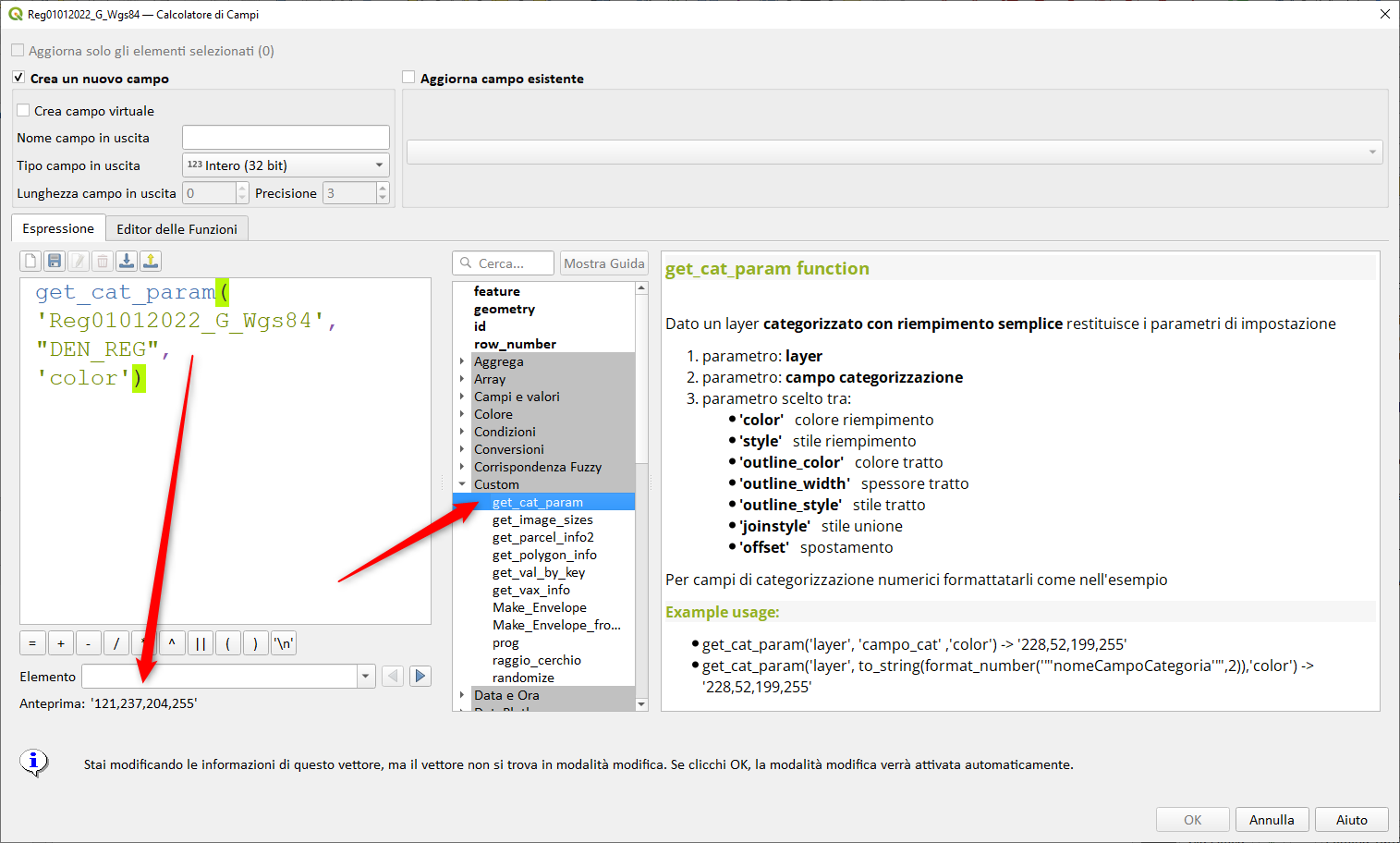This screenshot has width=1400, height=843.
Task: Check the Aggiorna campo esistente option
Action: point(408,78)
